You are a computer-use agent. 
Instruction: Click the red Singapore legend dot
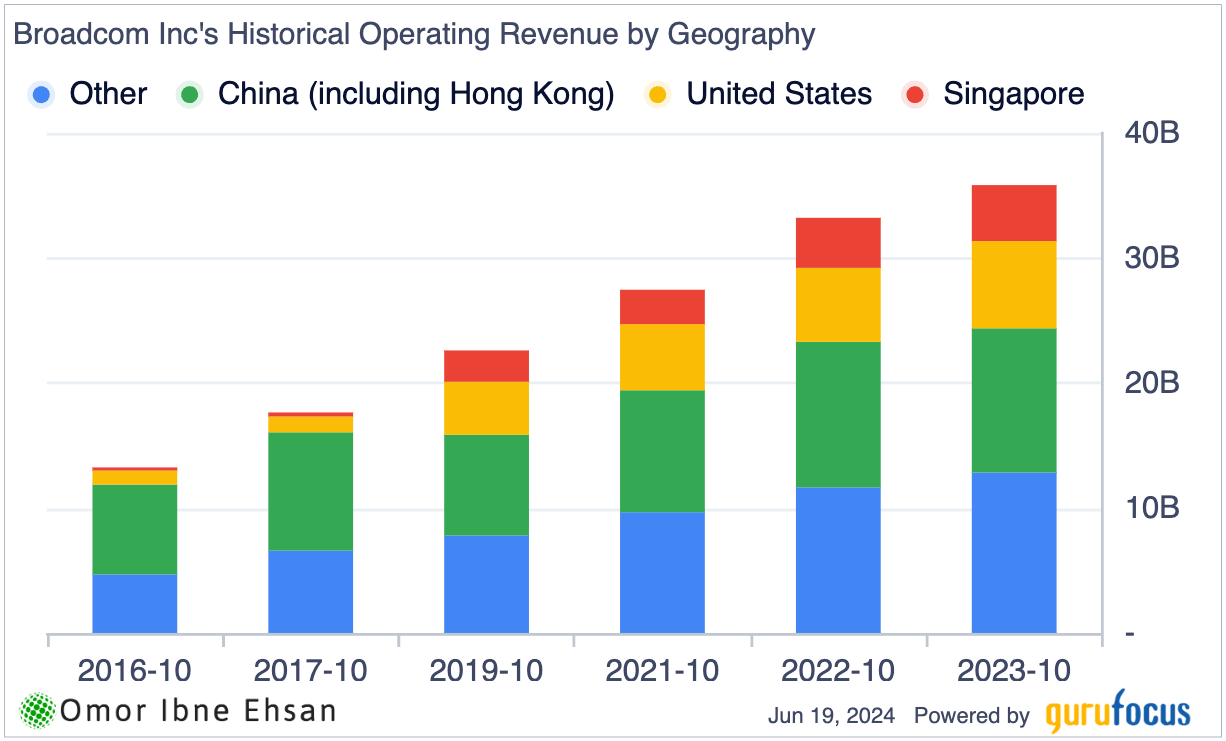915,95
